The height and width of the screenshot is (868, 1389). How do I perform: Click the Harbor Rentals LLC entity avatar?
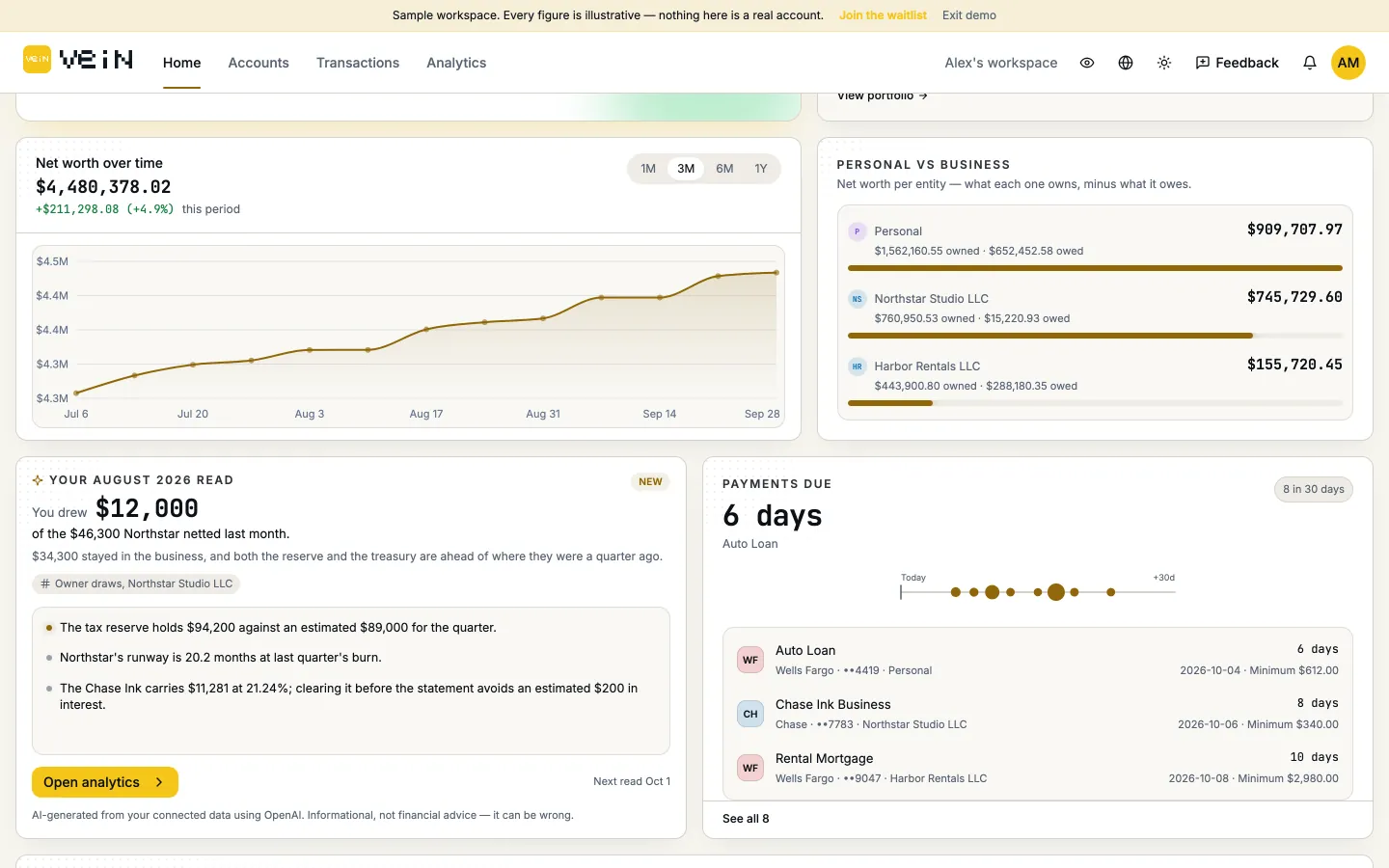coord(857,366)
